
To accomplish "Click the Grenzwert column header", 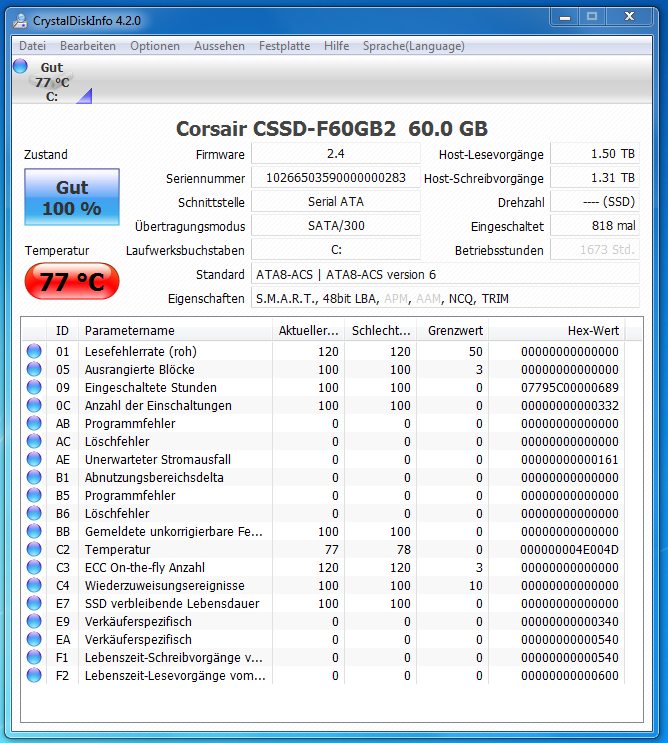I will click(453, 330).
